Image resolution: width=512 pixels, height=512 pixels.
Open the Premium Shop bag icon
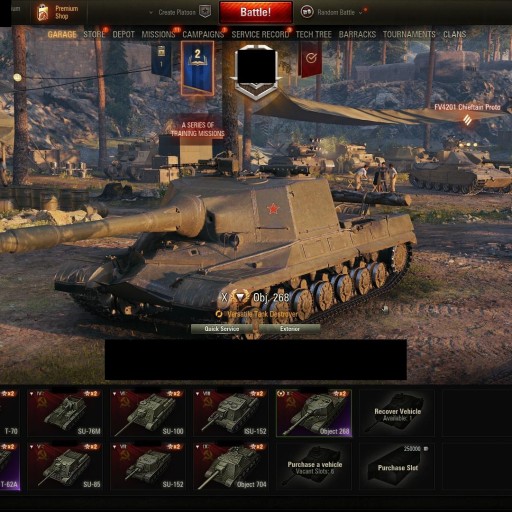click(43, 12)
